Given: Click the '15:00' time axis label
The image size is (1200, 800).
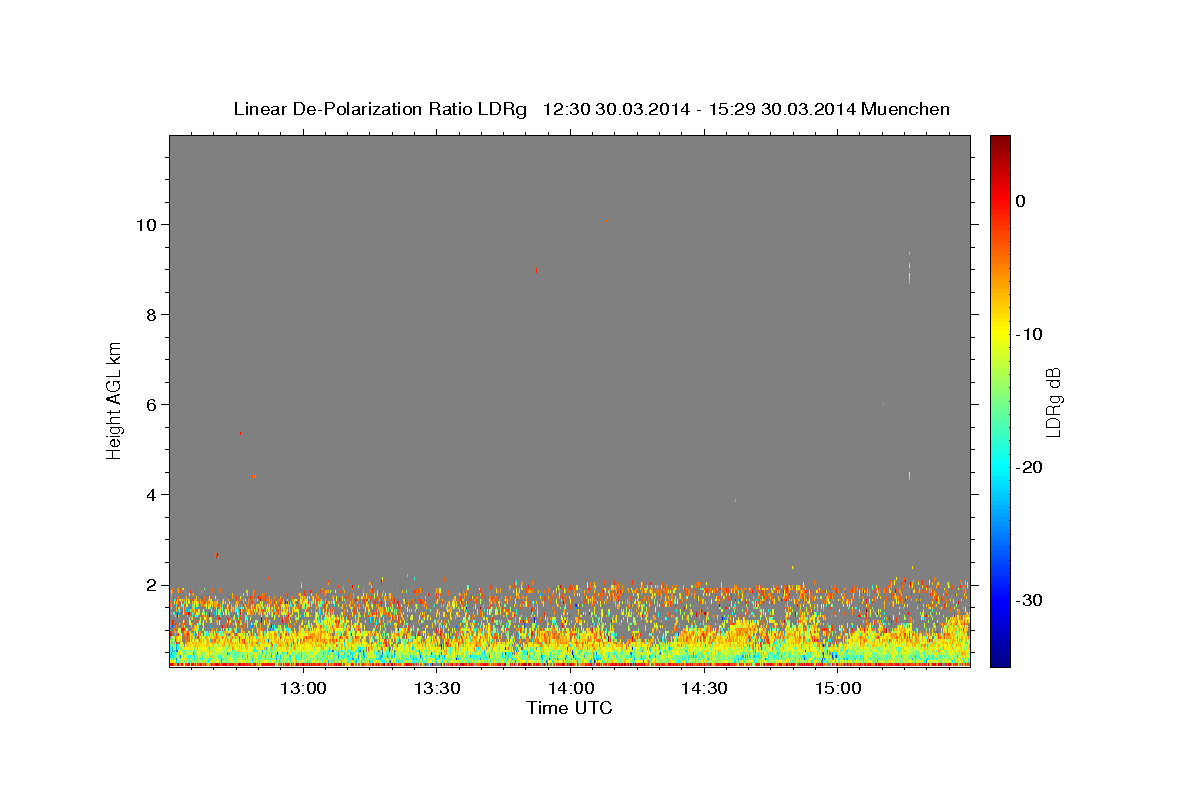Looking at the screenshot, I should [x=838, y=689].
